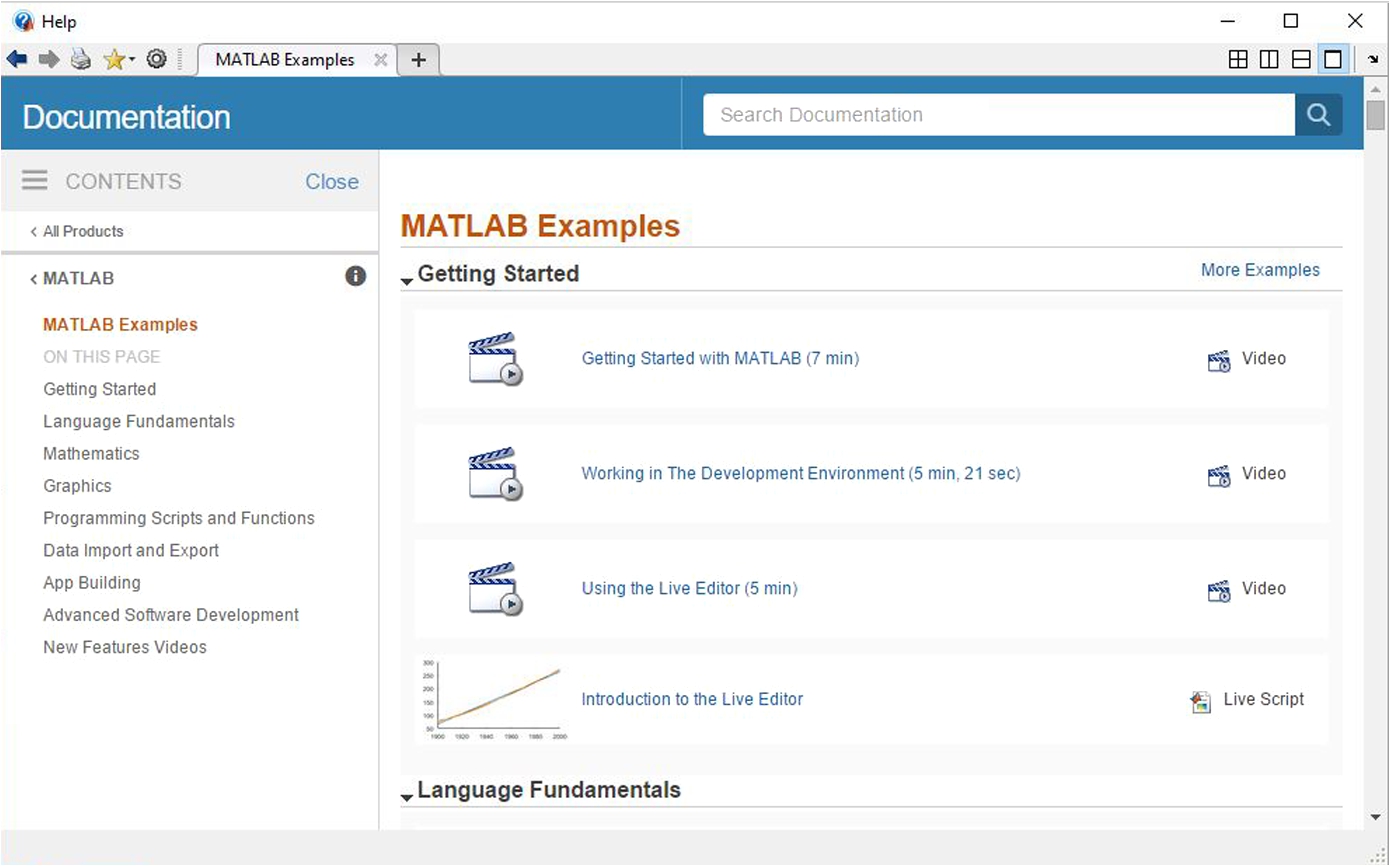This screenshot has width=1390, height=866.
Task: Click the Getting Started with MATLAB clapperboard thumbnail
Action: pyautogui.click(x=495, y=359)
